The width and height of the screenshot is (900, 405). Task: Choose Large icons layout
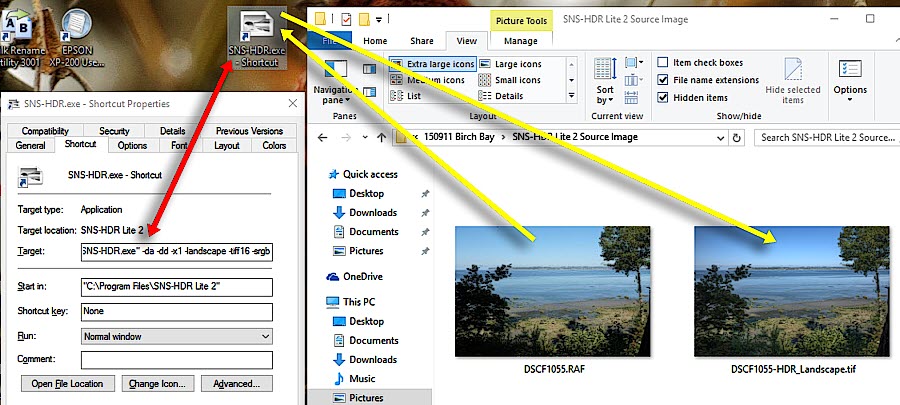click(510, 64)
